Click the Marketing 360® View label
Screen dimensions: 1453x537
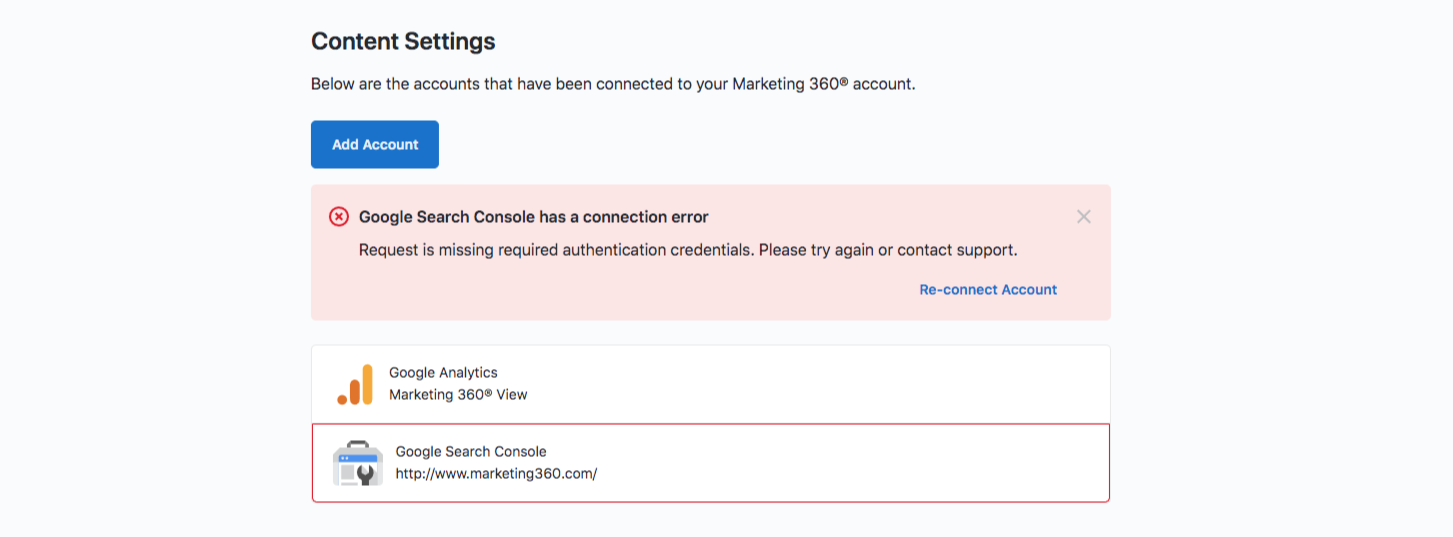458,395
